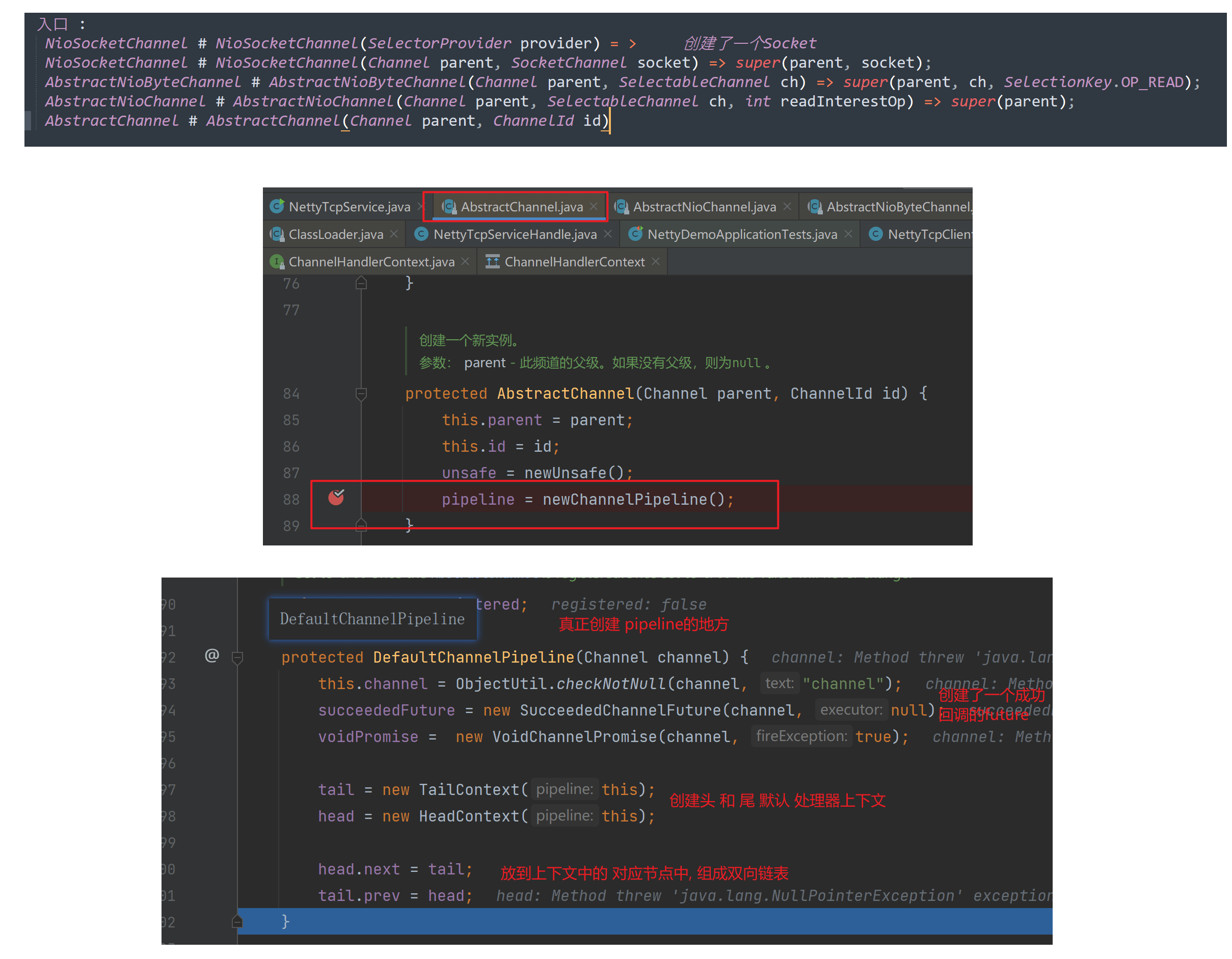This screenshot has height=959, width=1232.
Task: Click 'NioSocketChannel(SelectorProvider provider)' in top note
Action: coord(407,43)
